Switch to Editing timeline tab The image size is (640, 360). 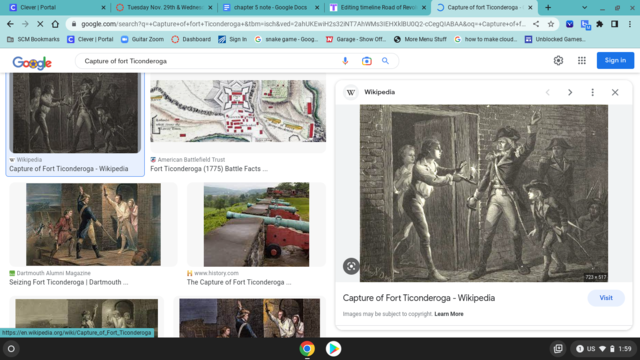click(x=378, y=7)
